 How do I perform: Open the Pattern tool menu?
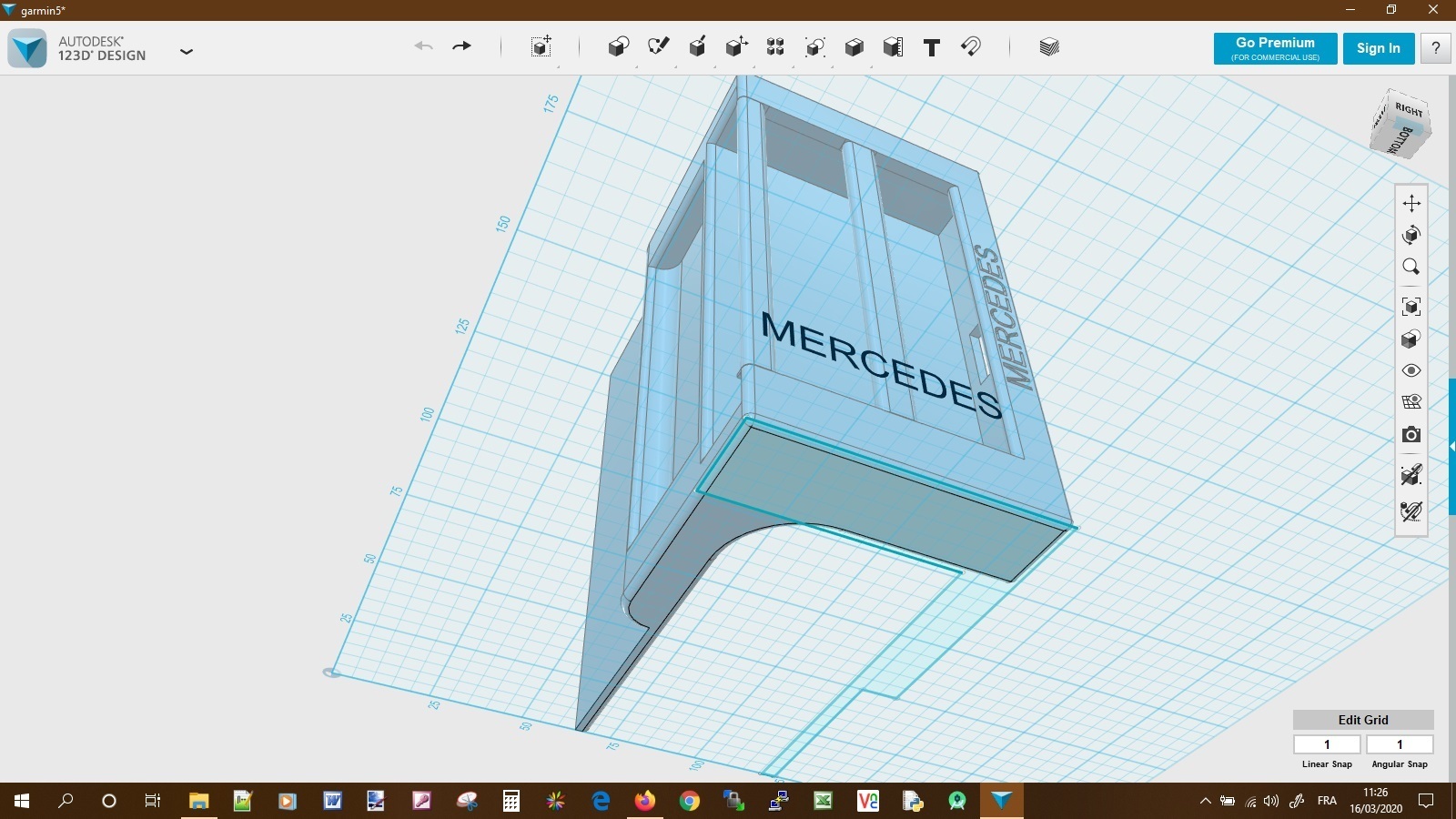point(775,47)
